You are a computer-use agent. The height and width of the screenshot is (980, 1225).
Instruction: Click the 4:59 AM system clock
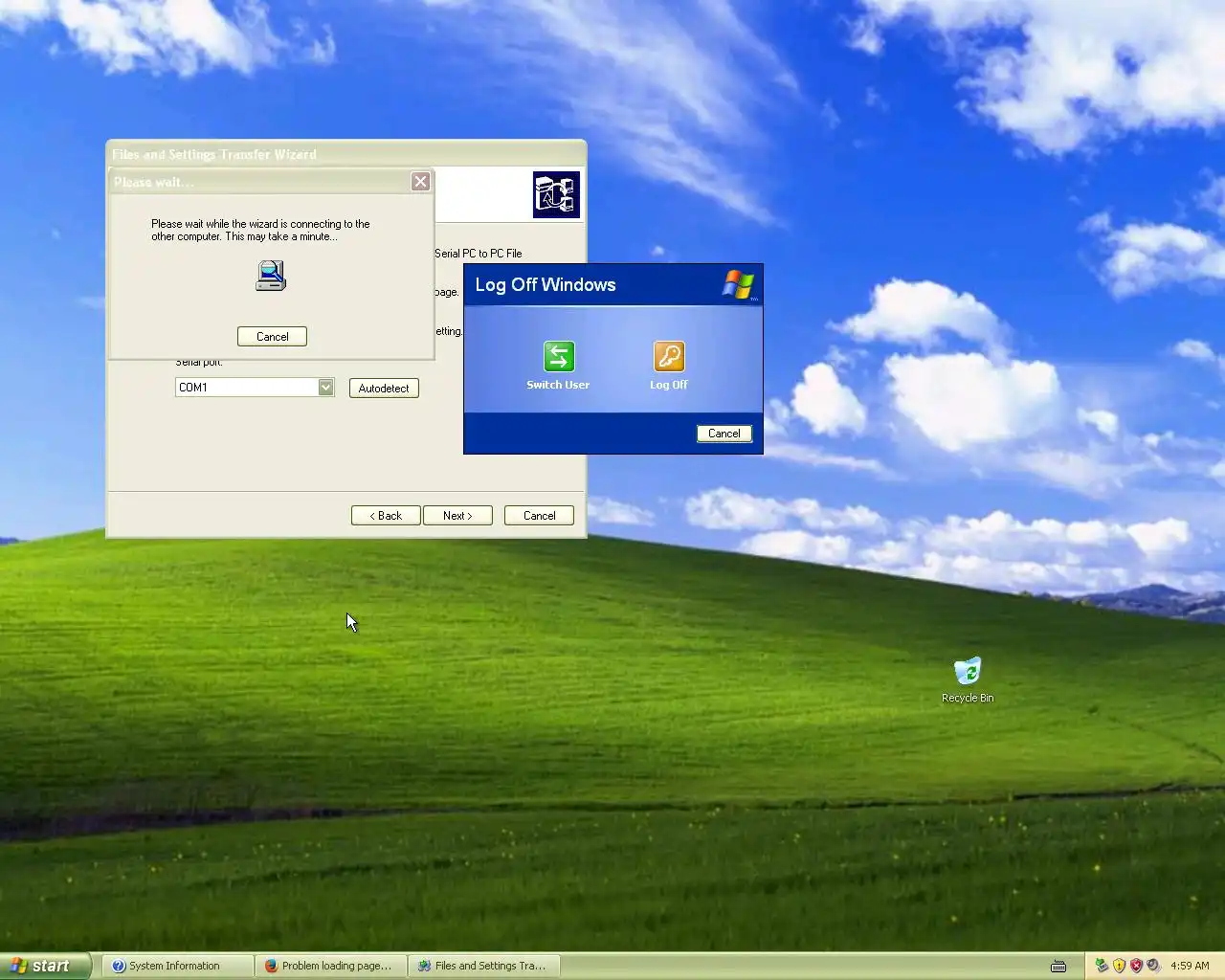click(1190, 966)
